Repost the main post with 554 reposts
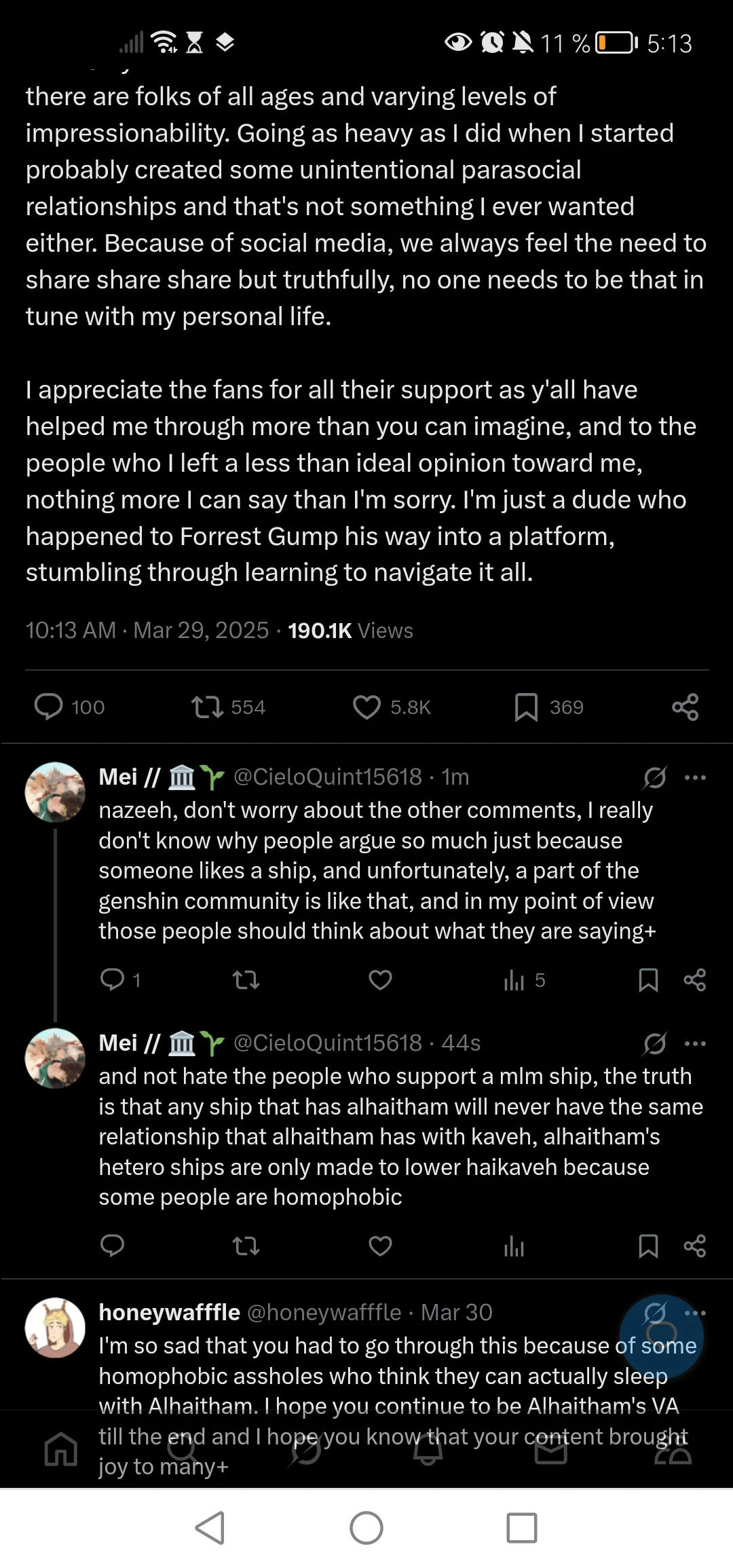This screenshot has width=733, height=1568. pos(206,707)
